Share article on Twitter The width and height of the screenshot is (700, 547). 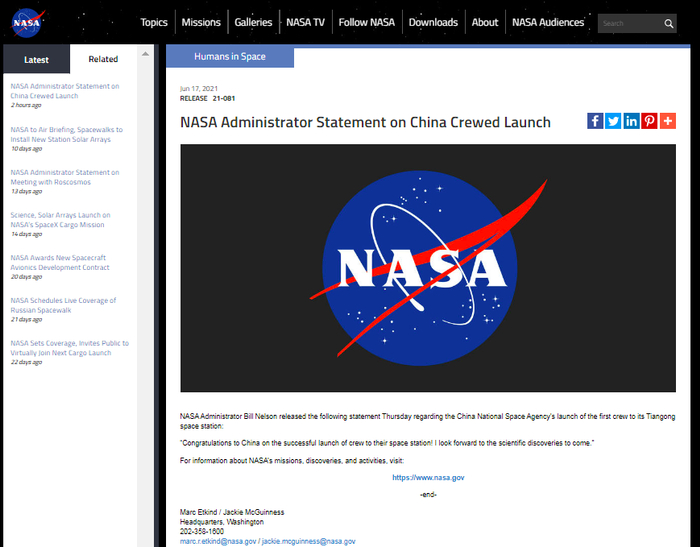pos(613,121)
